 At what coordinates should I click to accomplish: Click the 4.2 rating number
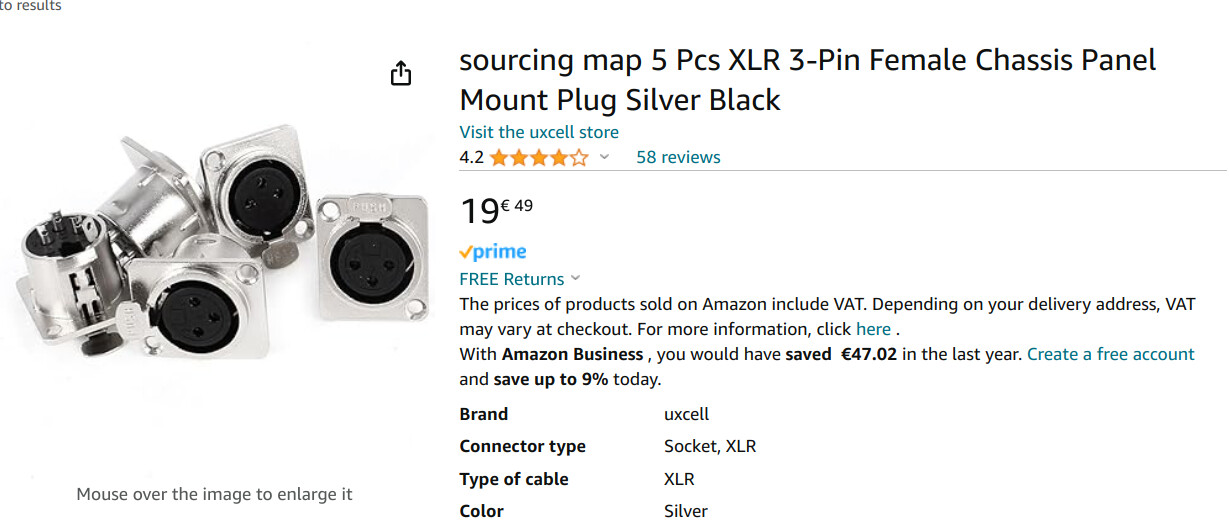click(471, 157)
